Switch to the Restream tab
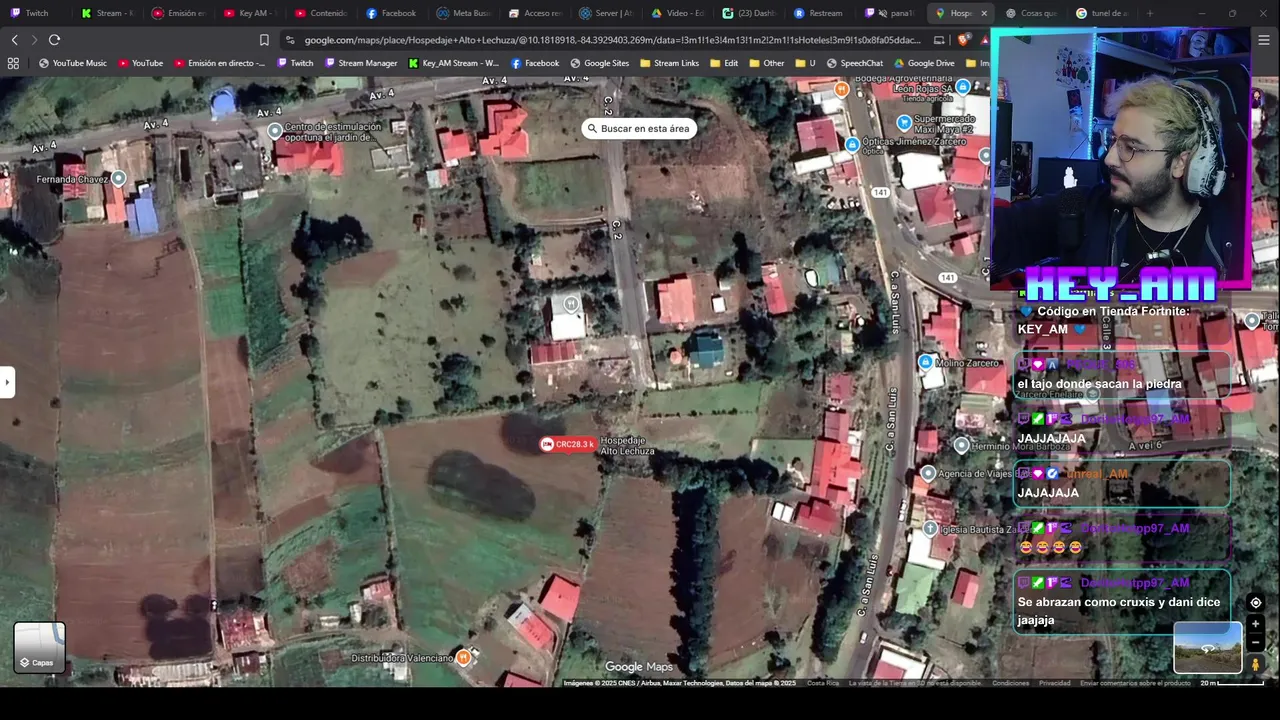1280x720 pixels. (x=818, y=13)
